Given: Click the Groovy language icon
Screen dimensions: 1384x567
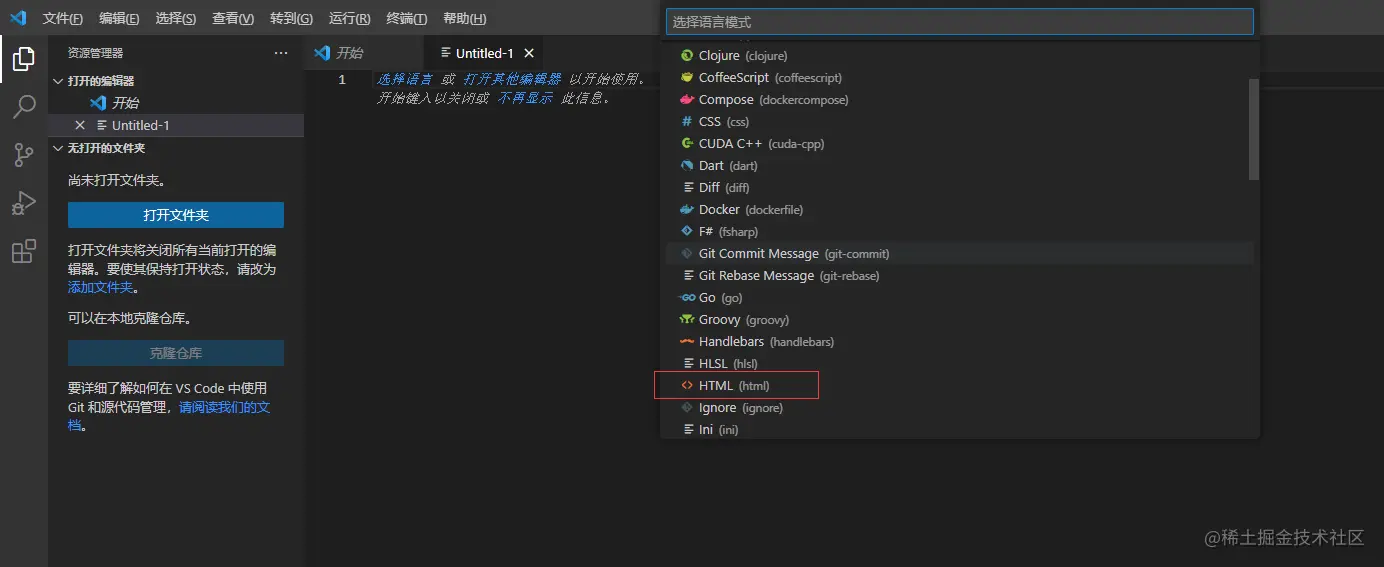Looking at the screenshot, I should click(687, 320).
